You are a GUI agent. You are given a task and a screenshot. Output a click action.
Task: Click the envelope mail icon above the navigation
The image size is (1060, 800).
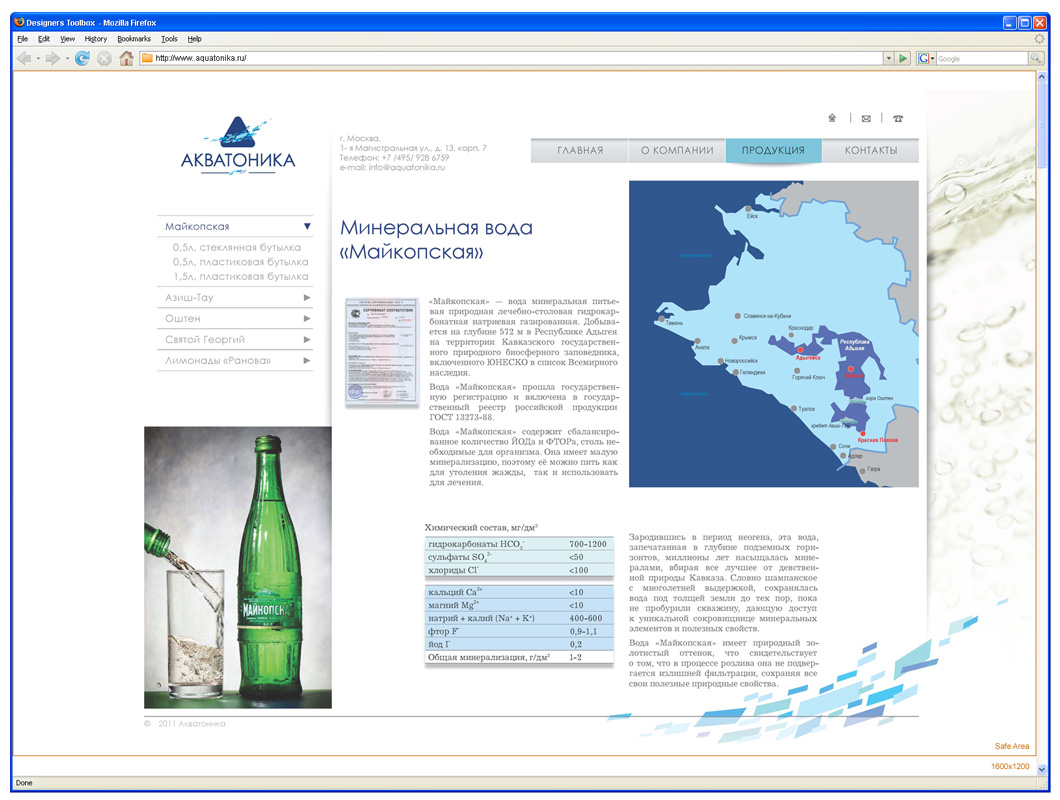pos(866,119)
